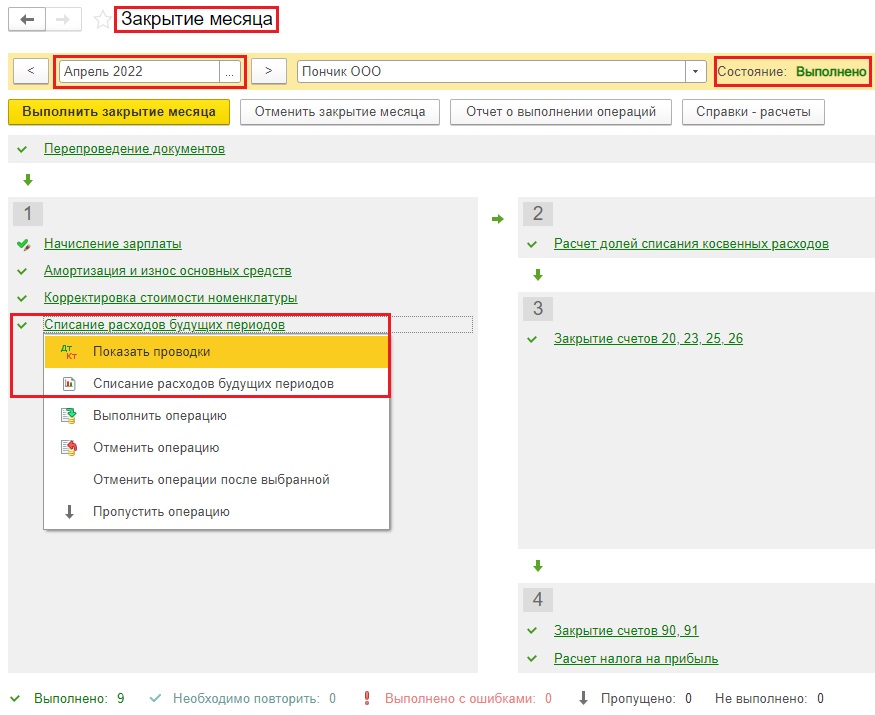
Task: Click 'Отменить закрытие месяца' button
Action: point(340,112)
